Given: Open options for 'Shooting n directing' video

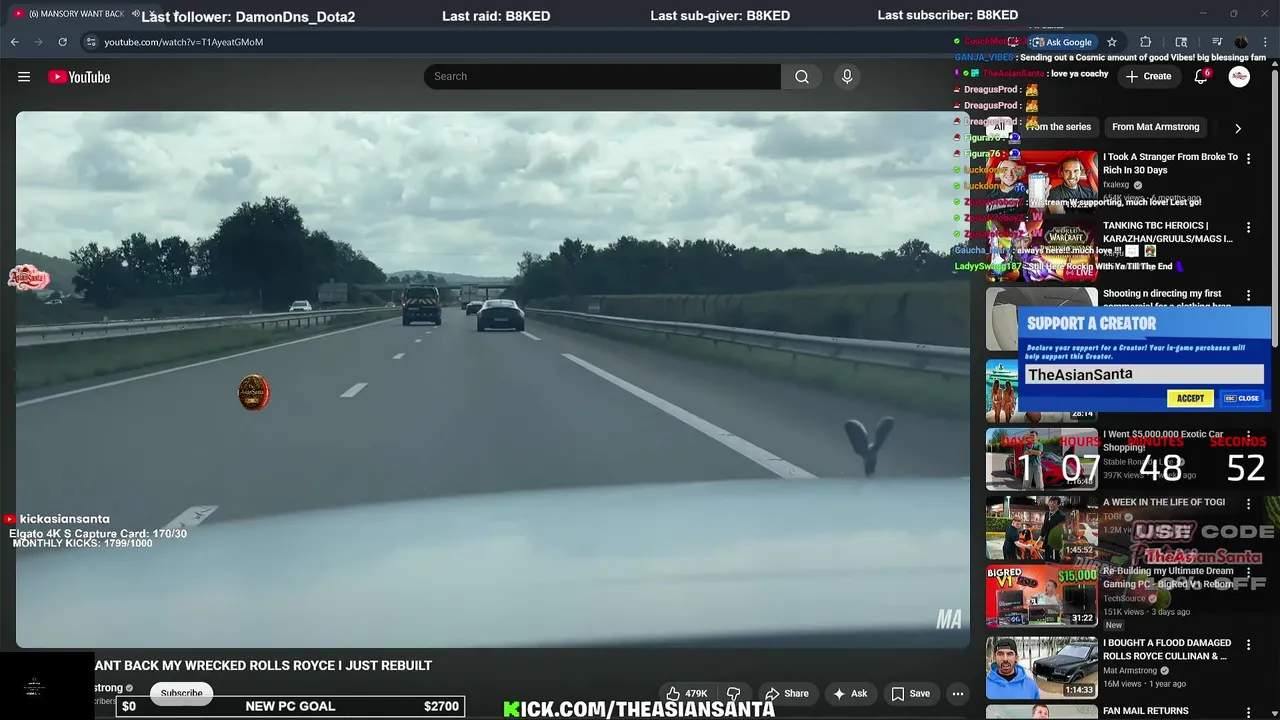Looking at the screenshot, I should [1248, 296].
